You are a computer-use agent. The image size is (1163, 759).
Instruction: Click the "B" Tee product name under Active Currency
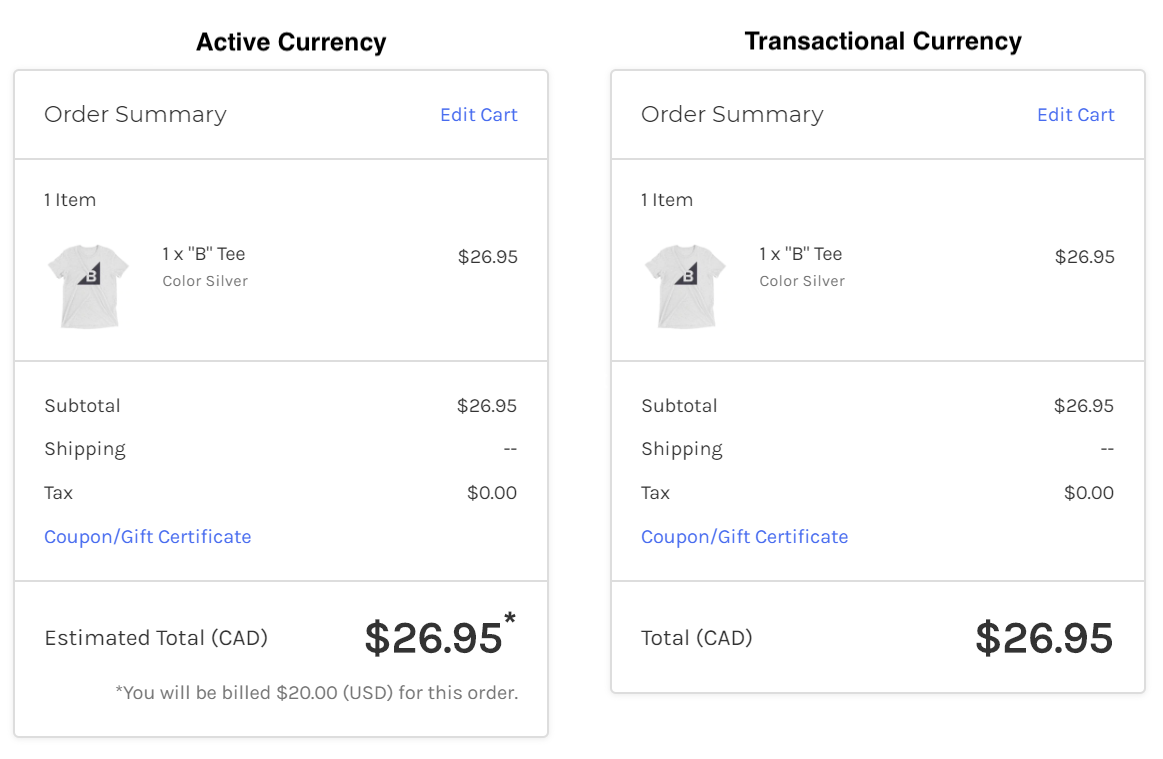[x=204, y=254]
